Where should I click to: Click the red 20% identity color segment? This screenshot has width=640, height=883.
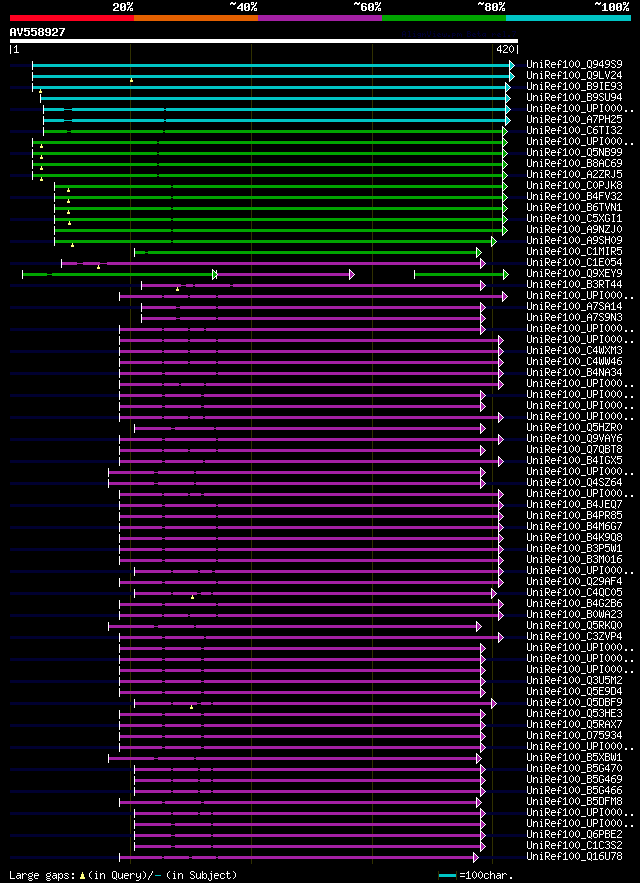[72, 18]
